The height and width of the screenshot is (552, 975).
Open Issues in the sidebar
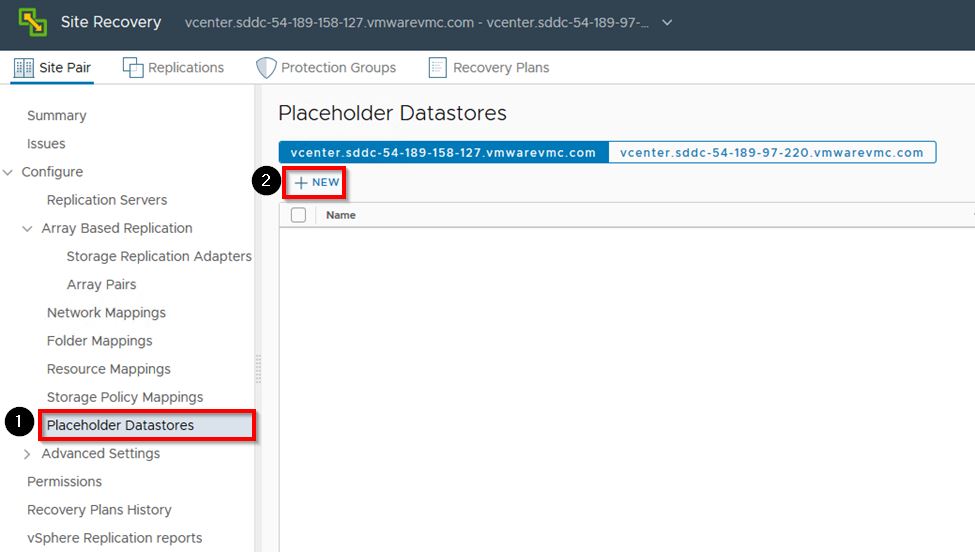click(x=46, y=144)
